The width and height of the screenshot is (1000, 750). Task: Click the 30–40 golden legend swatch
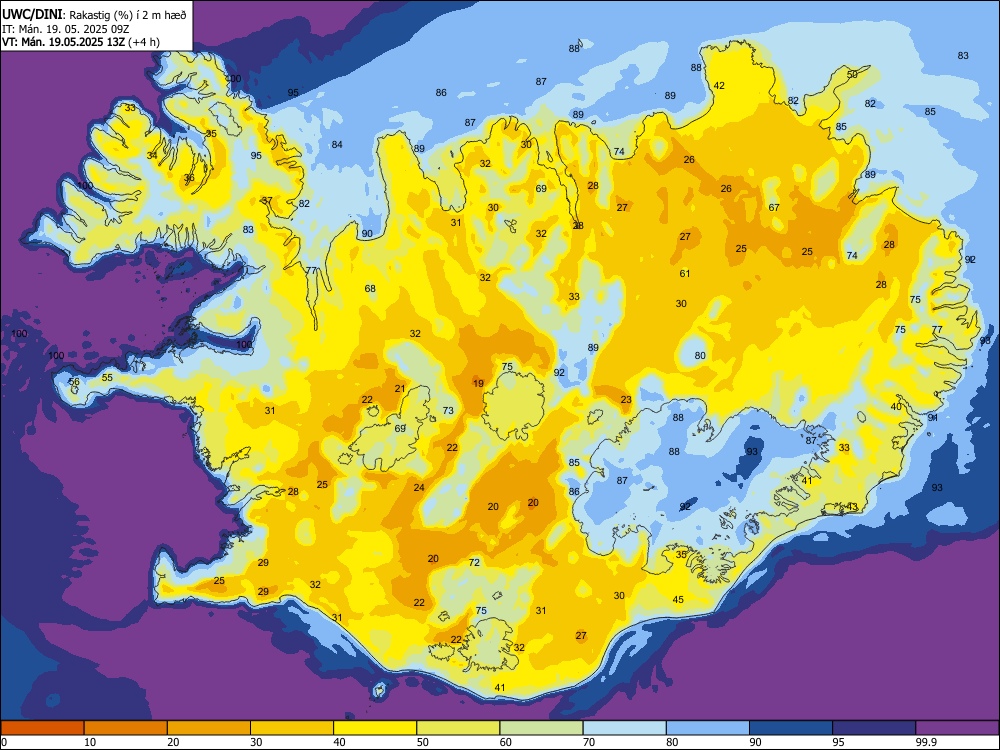[292, 728]
